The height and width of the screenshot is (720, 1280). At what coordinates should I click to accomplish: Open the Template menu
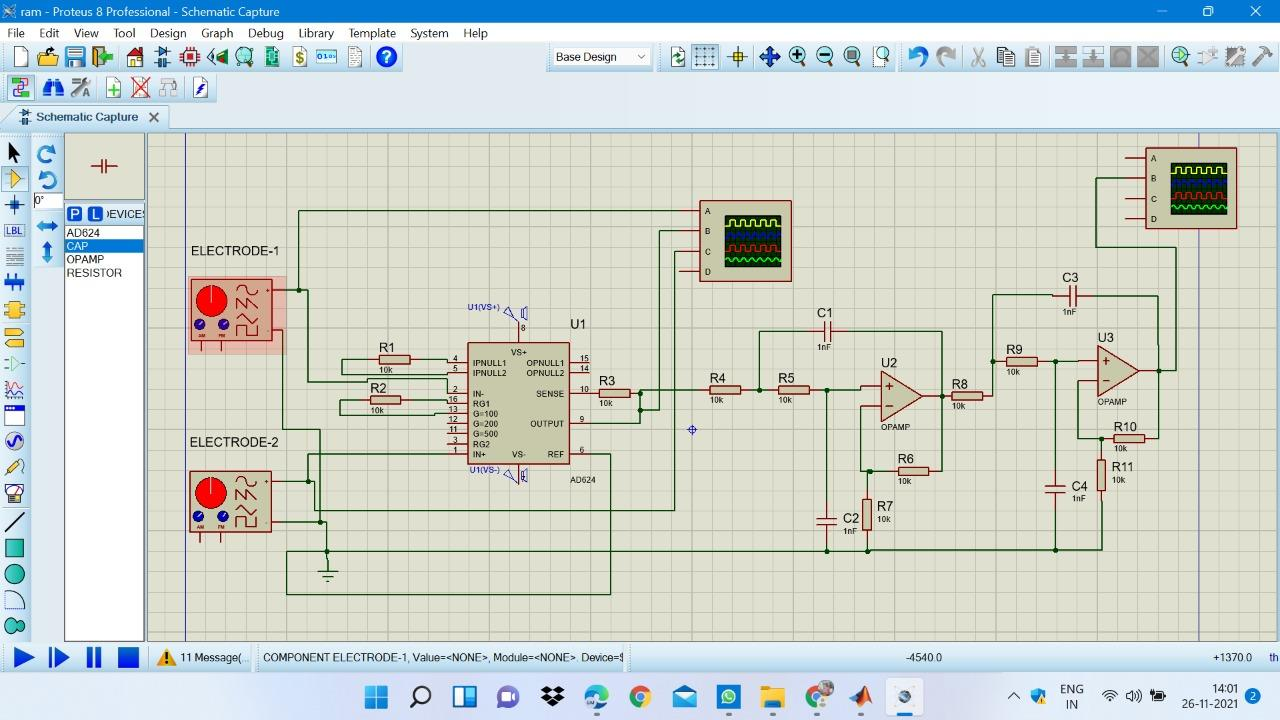click(x=372, y=33)
